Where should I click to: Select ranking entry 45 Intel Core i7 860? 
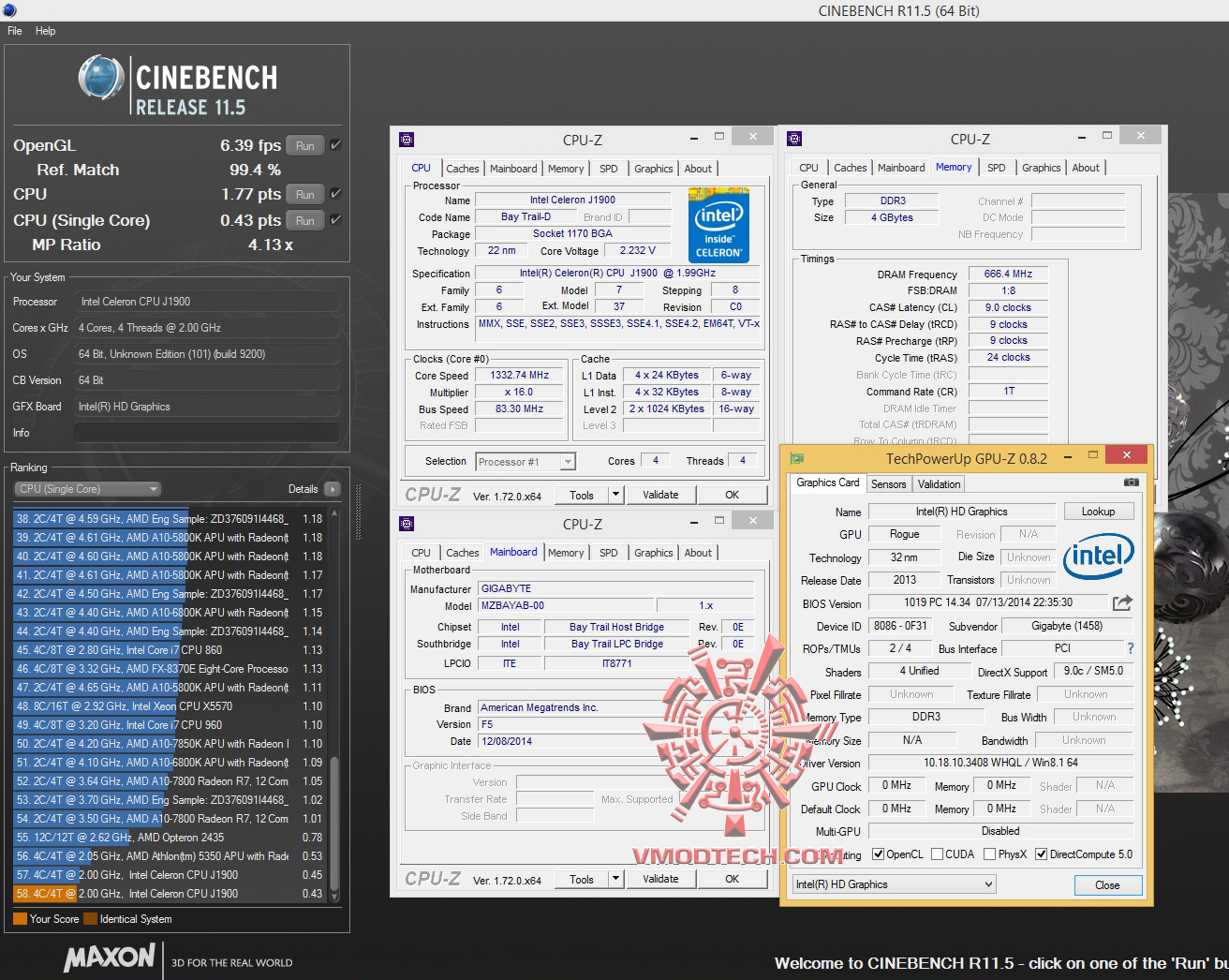click(x=170, y=650)
